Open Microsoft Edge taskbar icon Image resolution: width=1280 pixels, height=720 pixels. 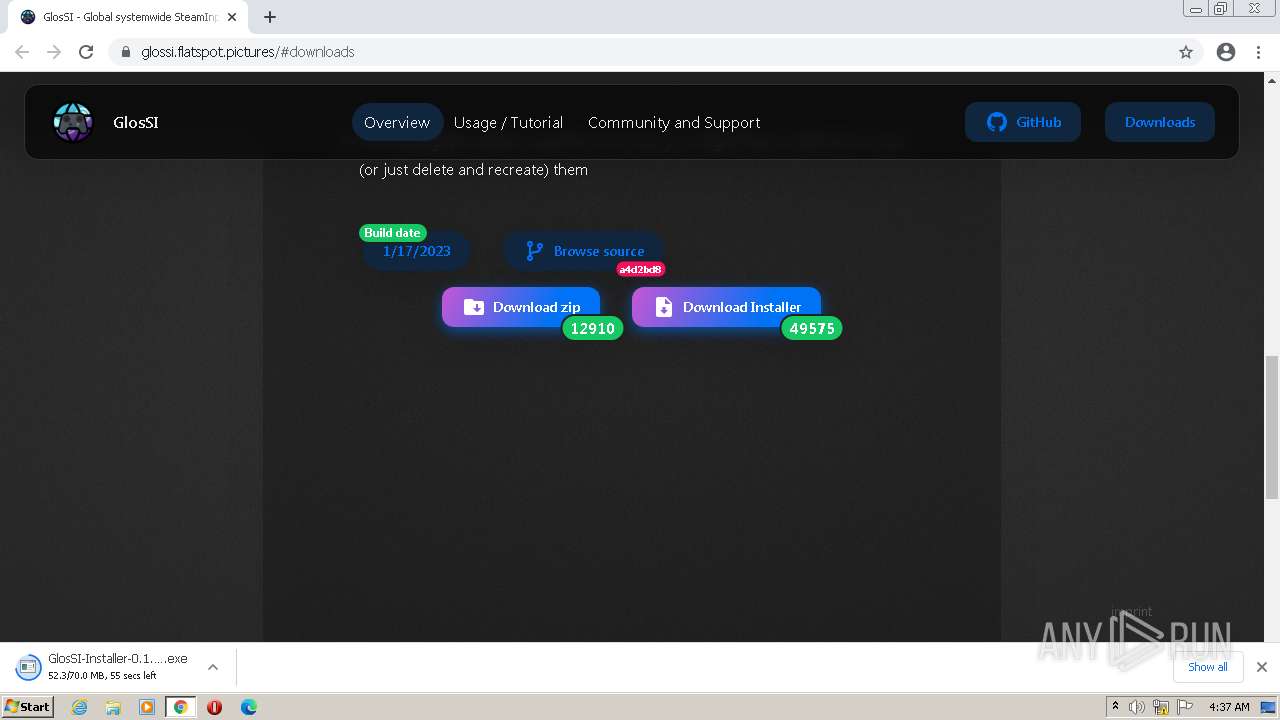tap(249, 707)
